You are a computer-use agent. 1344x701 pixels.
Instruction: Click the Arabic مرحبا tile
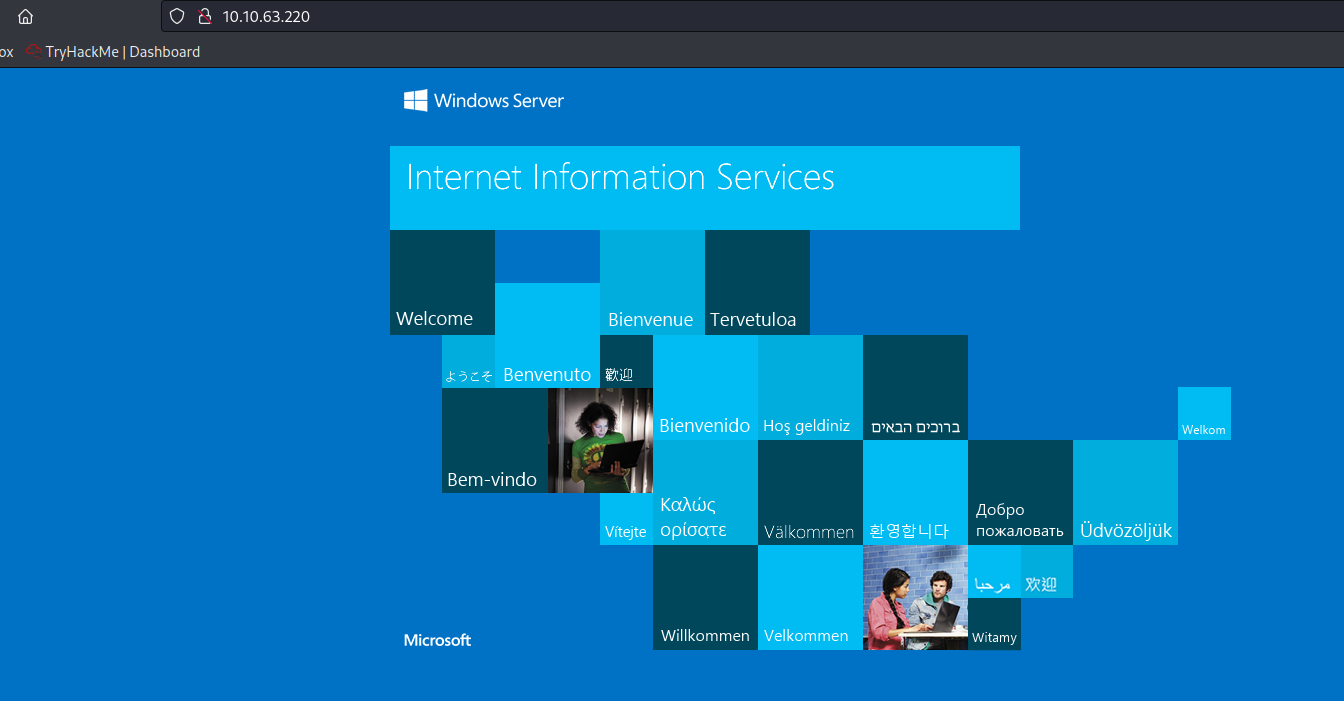tap(994, 571)
